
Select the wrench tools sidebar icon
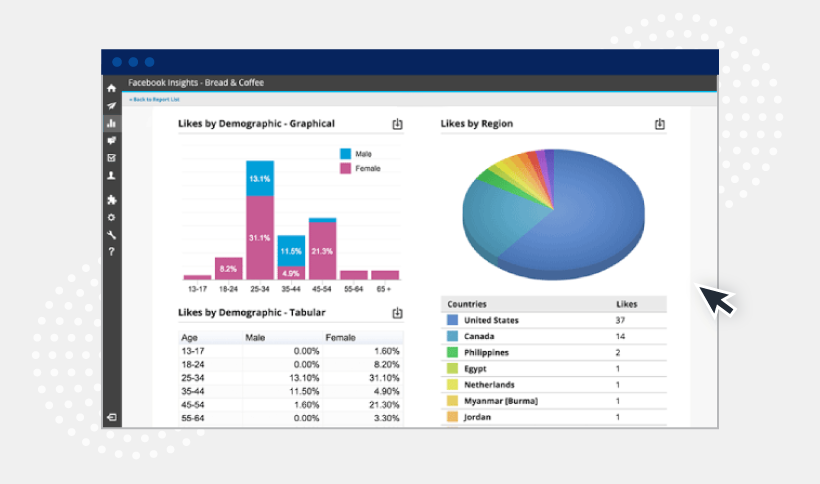tap(111, 235)
